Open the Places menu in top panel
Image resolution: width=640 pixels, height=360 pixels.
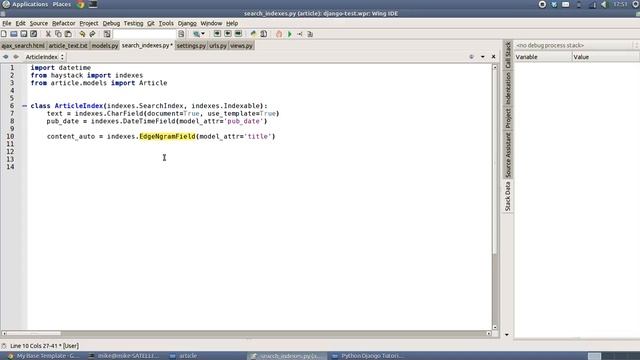point(62,4)
